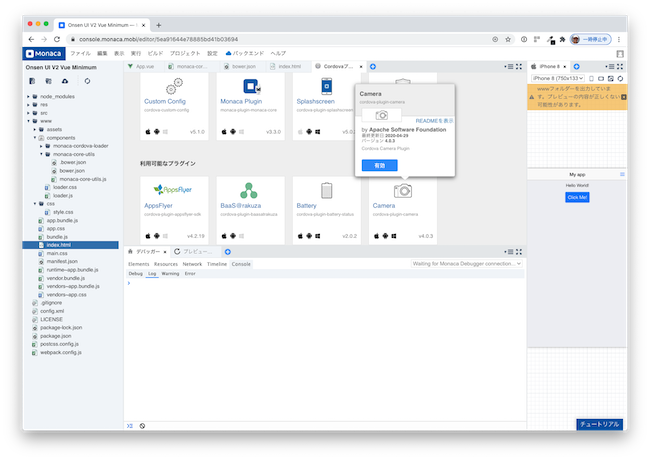Add a new tab in iPhone preview panel
The width and height of the screenshot is (650, 460).
[577, 66]
